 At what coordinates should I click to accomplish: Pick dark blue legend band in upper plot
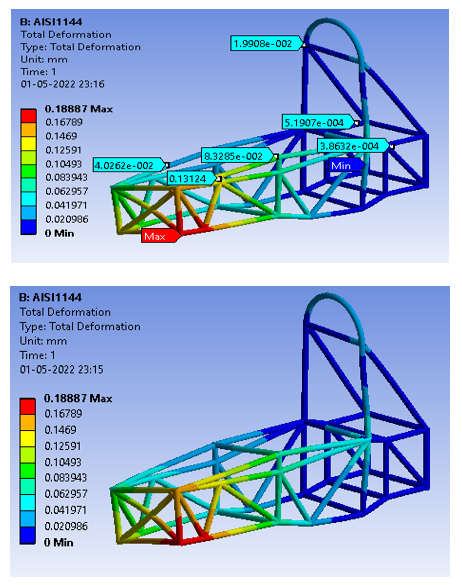tap(28, 227)
